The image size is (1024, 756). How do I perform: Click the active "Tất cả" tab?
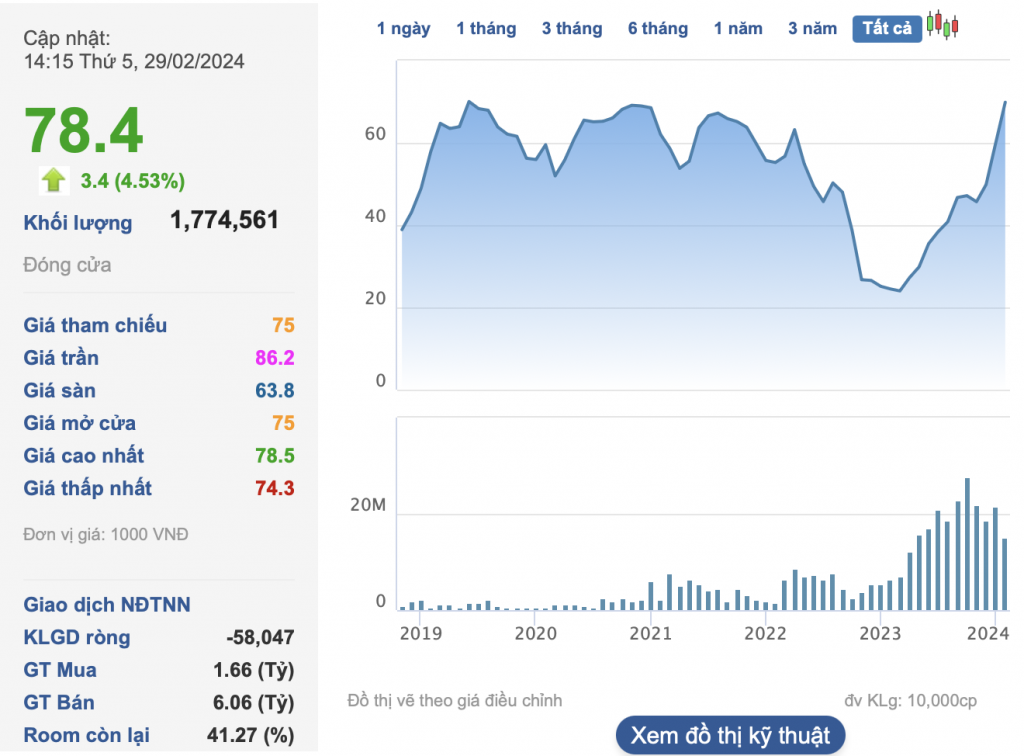point(887,28)
